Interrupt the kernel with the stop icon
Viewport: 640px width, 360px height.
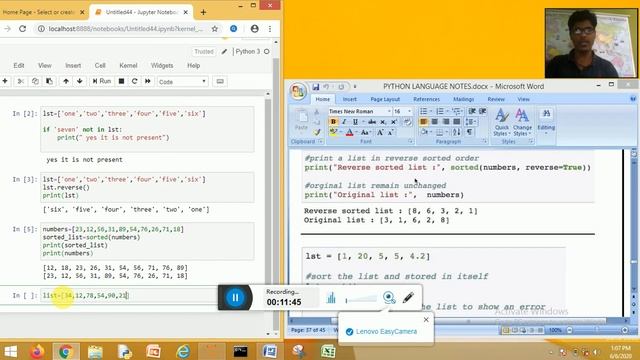[121, 81]
